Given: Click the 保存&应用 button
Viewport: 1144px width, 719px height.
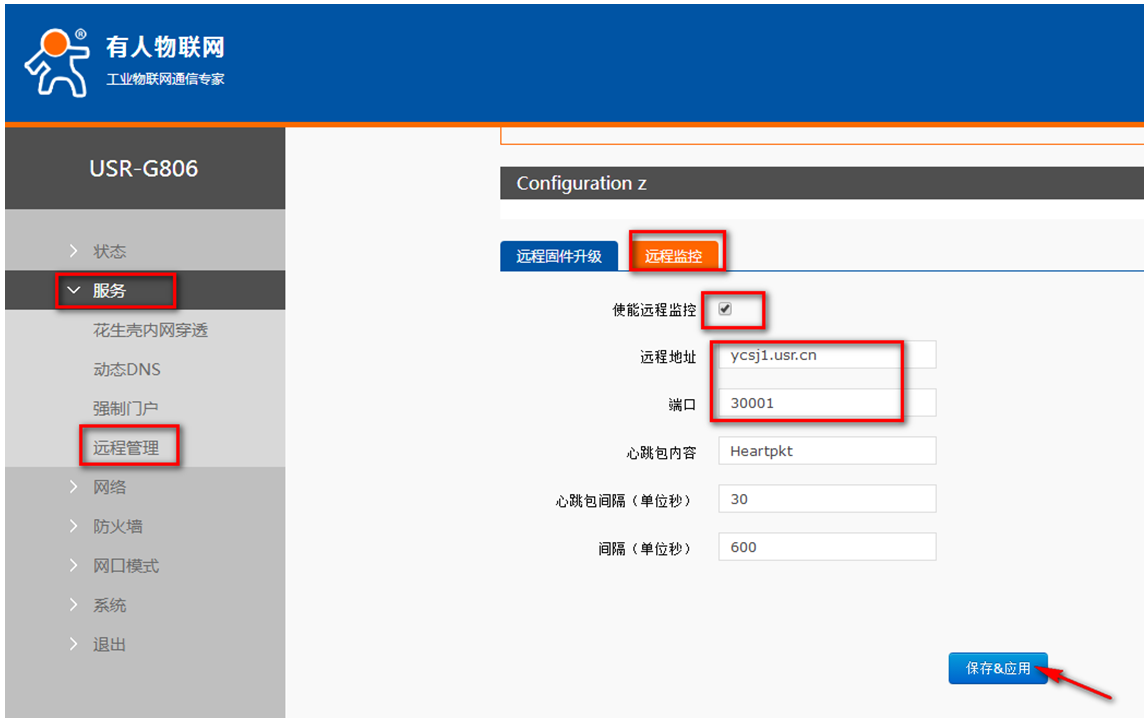Looking at the screenshot, I should coord(997,668).
